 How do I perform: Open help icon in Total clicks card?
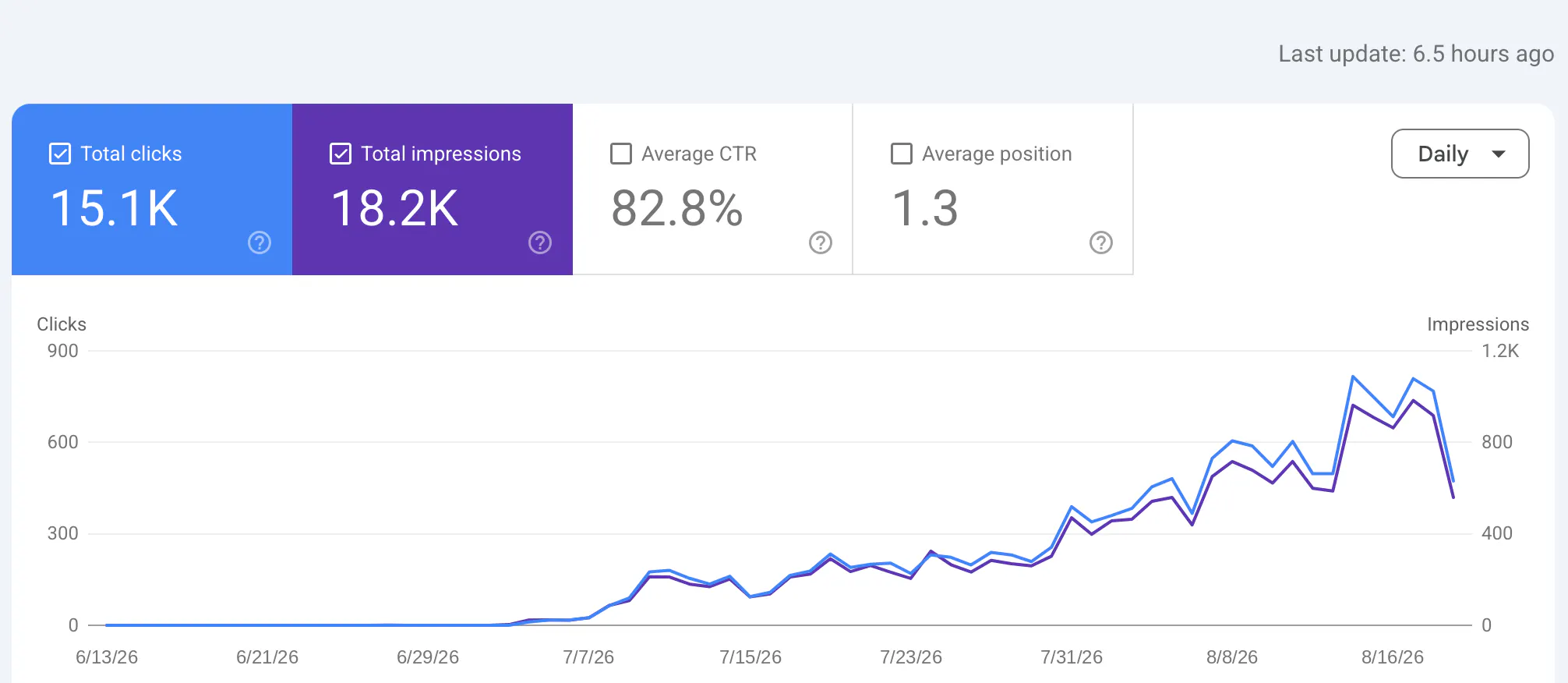click(260, 242)
